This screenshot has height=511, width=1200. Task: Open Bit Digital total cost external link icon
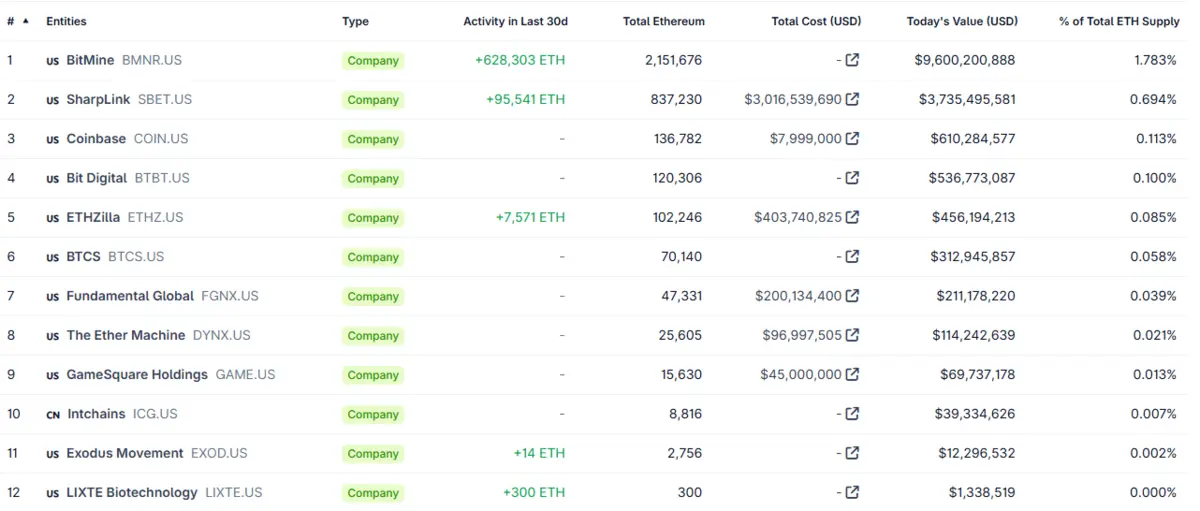852,178
